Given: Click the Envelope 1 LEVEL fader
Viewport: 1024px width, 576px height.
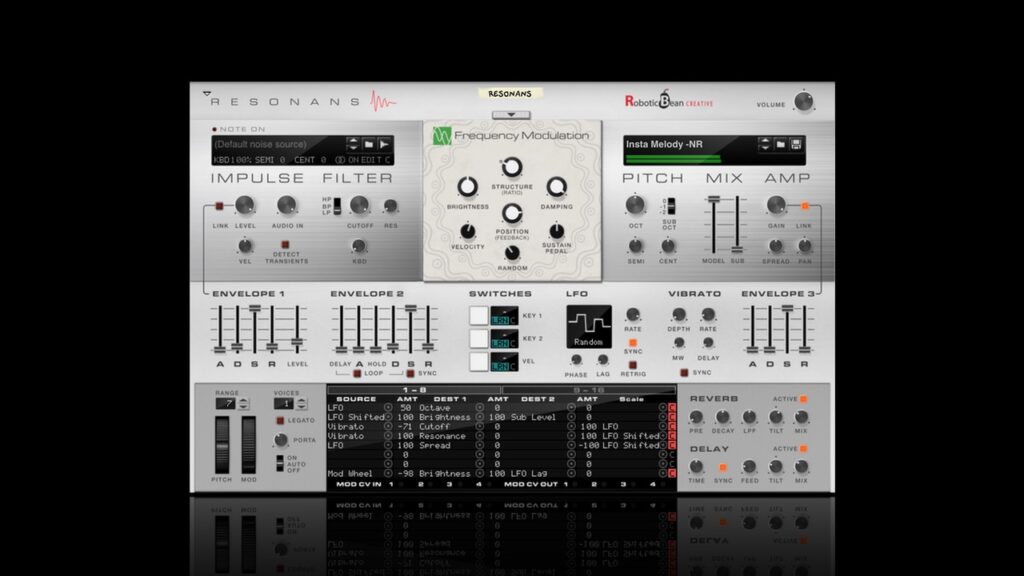Looking at the screenshot, I should [x=297, y=342].
